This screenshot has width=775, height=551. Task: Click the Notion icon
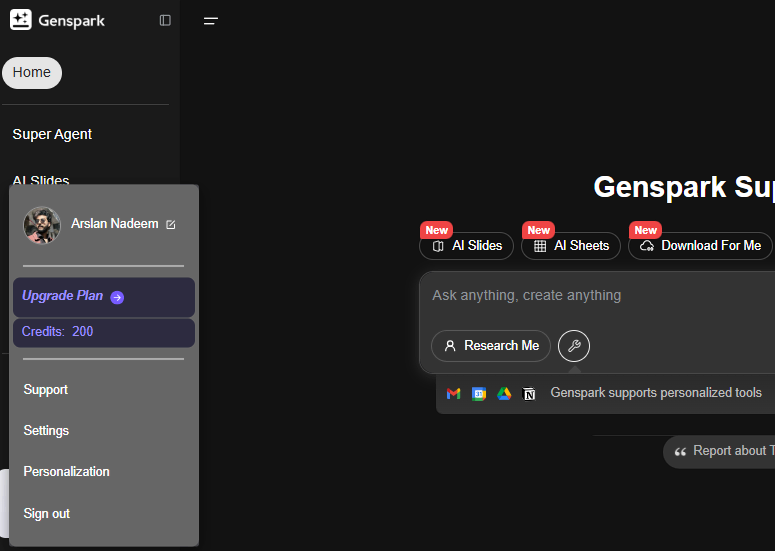(x=529, y=394)
